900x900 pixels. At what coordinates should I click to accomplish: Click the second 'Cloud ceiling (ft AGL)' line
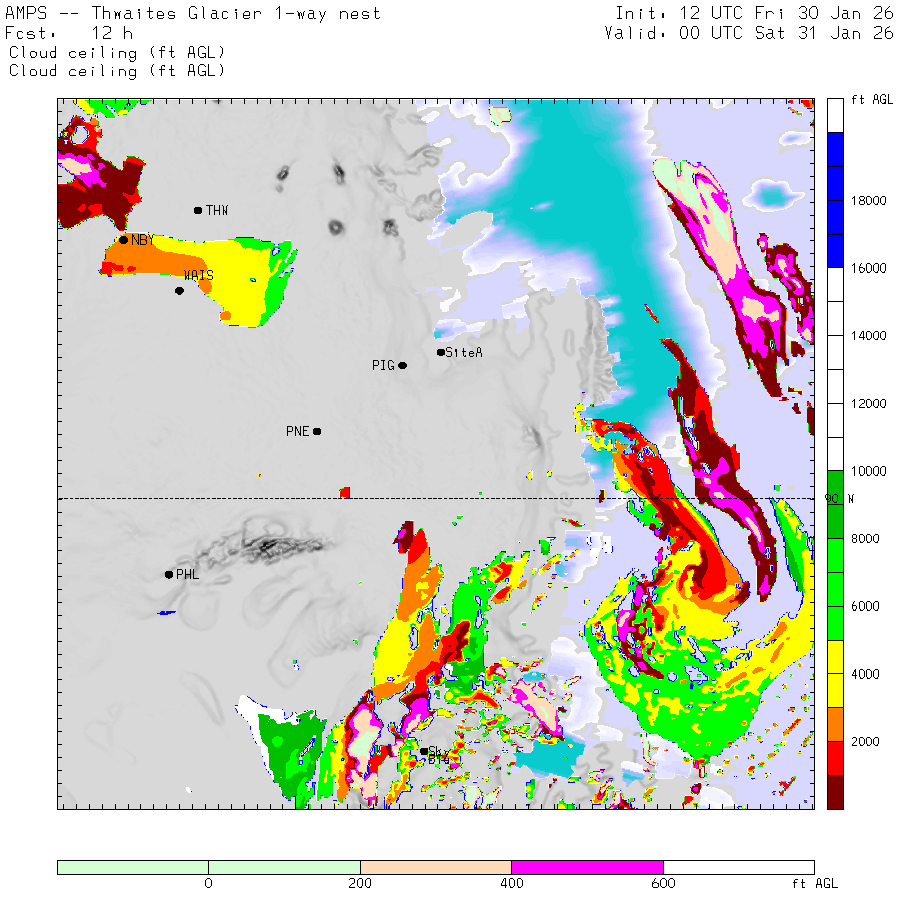click(117, 71)
